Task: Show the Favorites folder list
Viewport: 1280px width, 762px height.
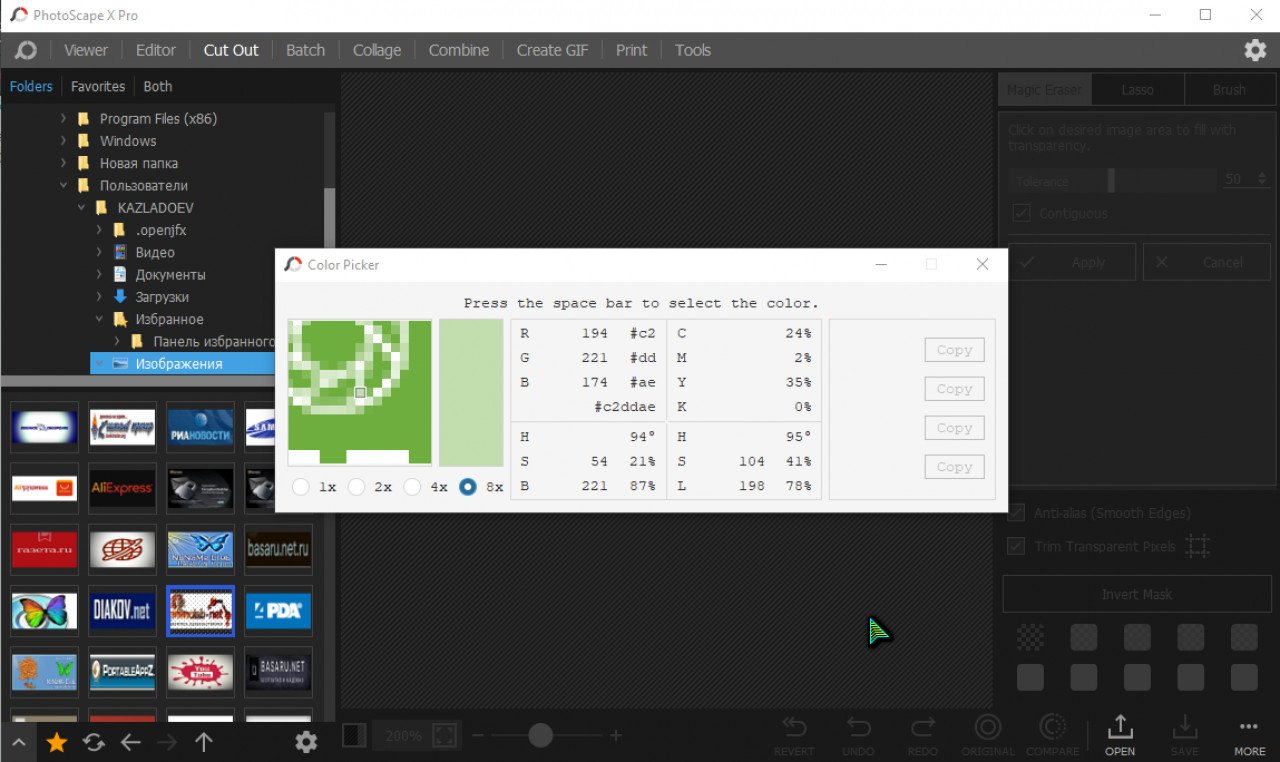Action: 98,87
